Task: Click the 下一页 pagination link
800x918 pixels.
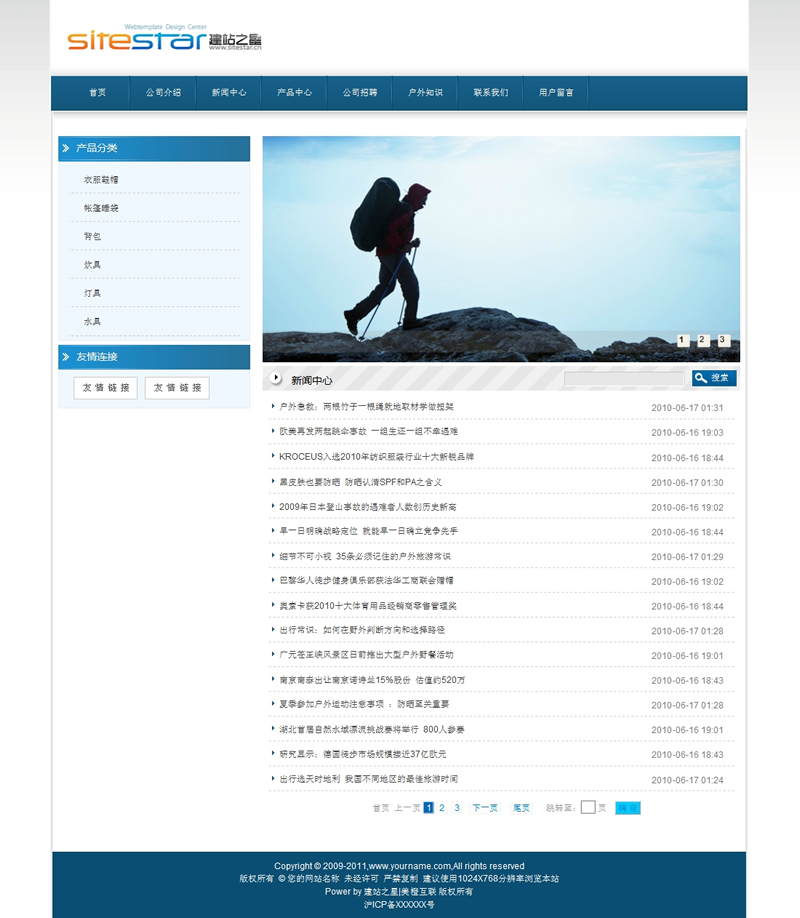Action: pyautogui.click(x=485, y=808)
